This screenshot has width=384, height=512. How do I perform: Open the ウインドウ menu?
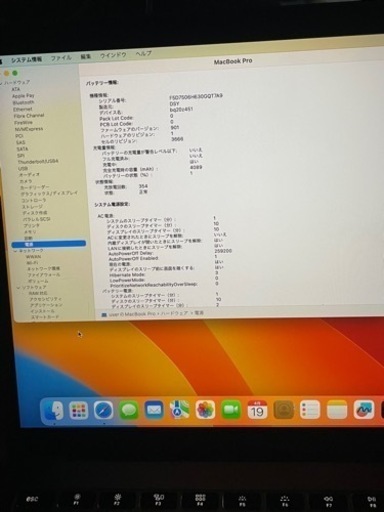pos(113,55)
